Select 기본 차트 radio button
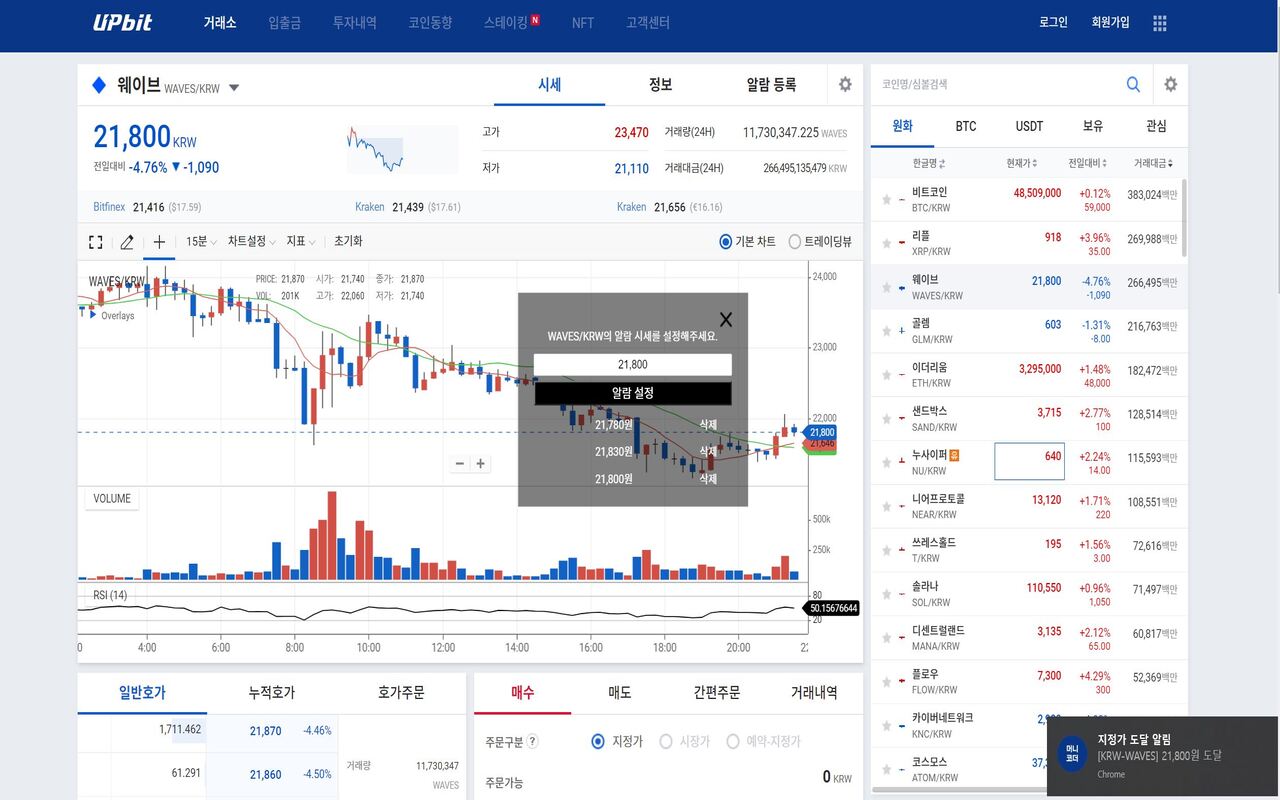 pyautogui.click(x=726, y=242)
